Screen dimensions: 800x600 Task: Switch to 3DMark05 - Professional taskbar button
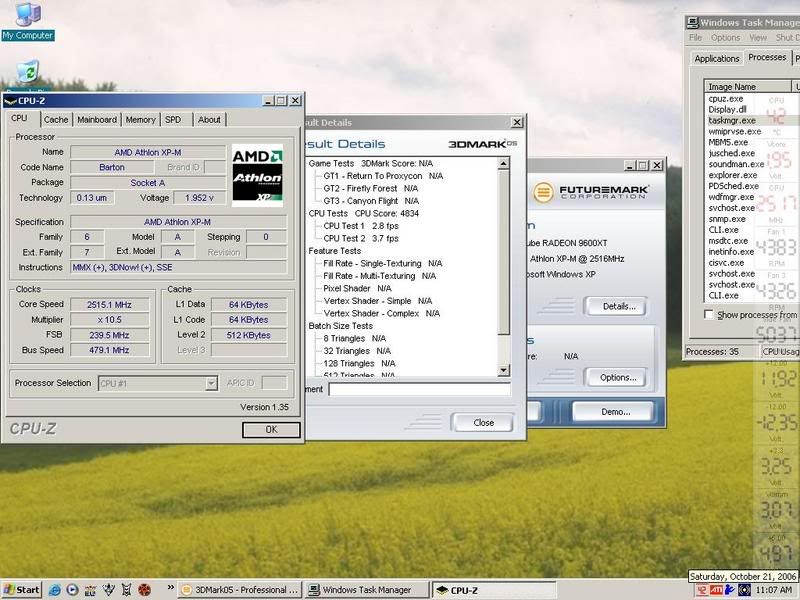click(x=240, y=590)
